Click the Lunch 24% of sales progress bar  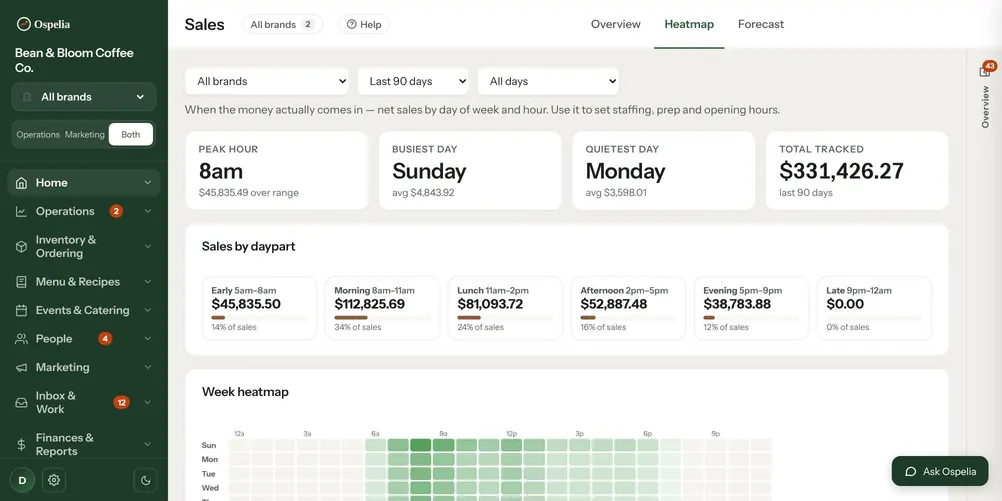coord(505,318)
